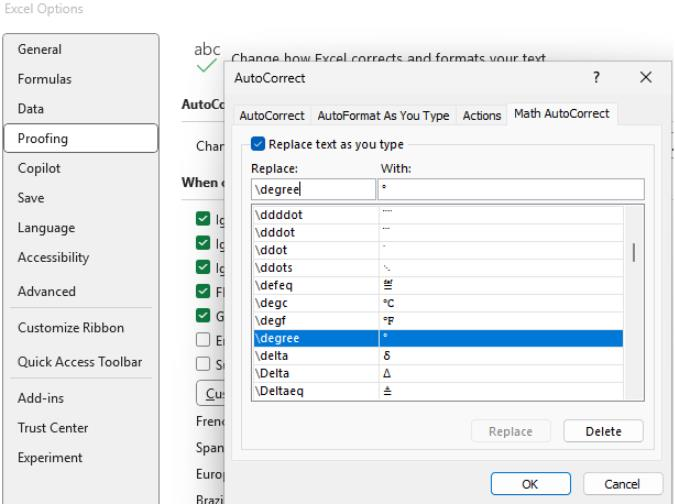The height and width of the screenshot is (504, 675).
Task: Select the lowercase \delta entry
Action: [x=438, y=356]
